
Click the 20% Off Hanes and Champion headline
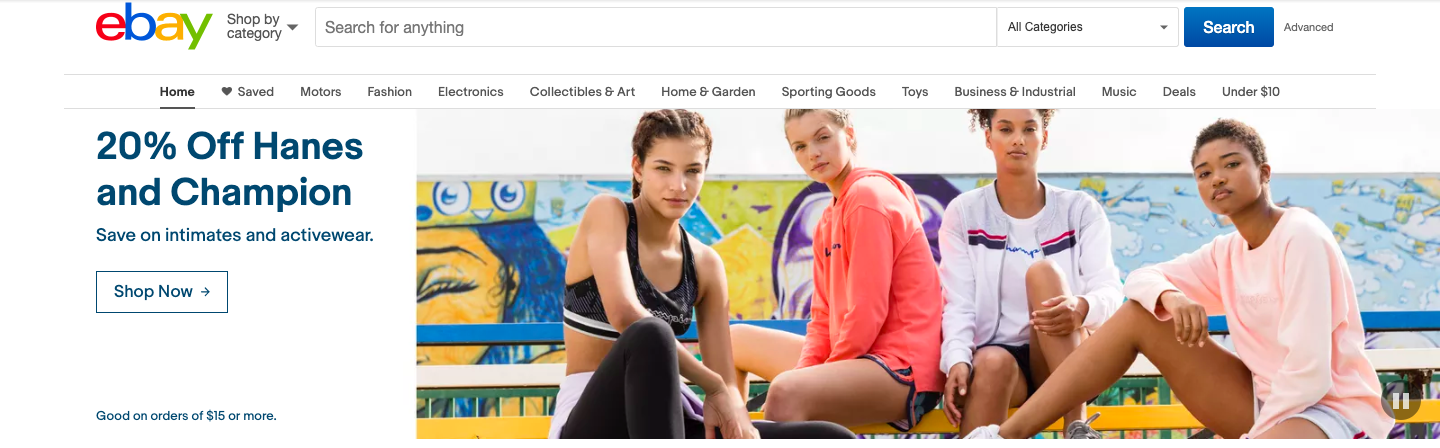pyautogui.click(x=229, y=169)
